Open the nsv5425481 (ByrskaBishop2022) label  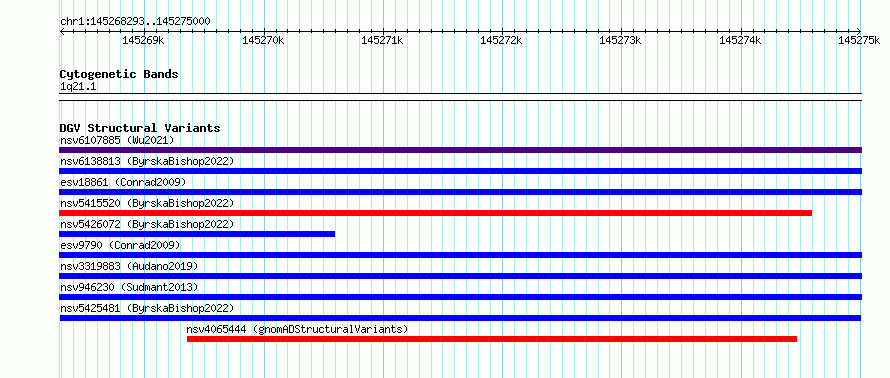(147, 308)
